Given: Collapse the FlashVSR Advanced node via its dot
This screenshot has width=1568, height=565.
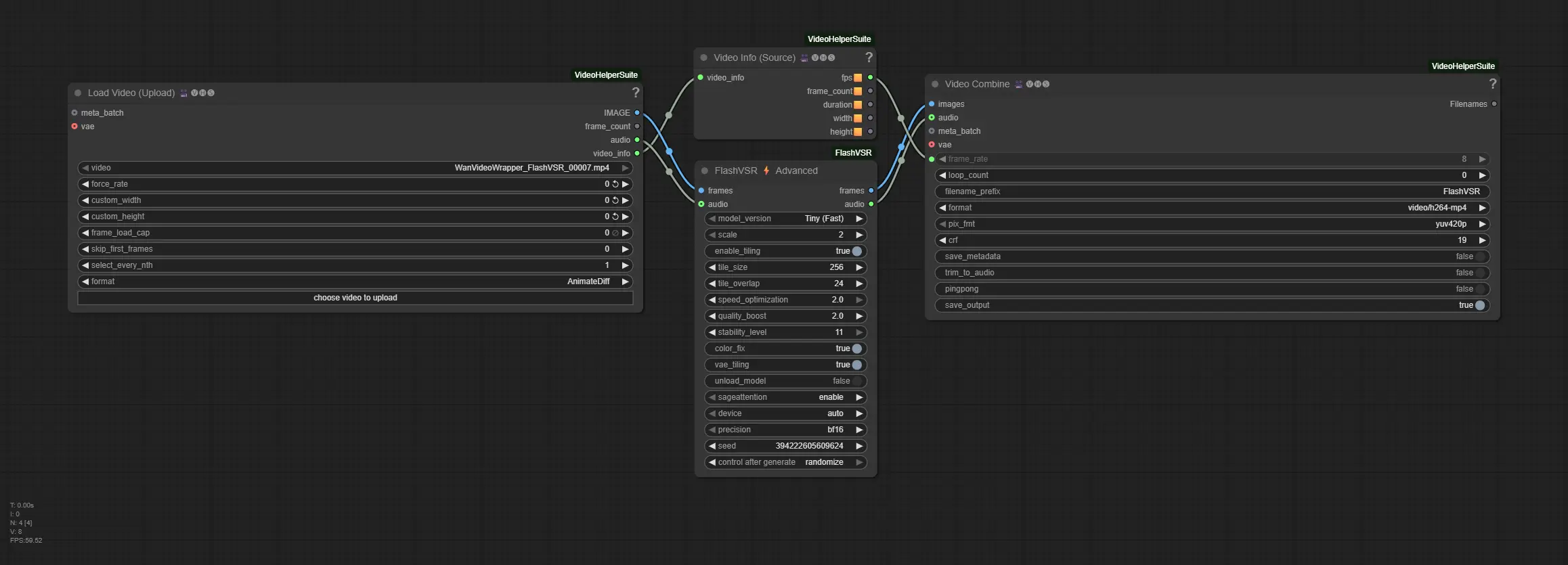Looking at the screenshot, I should (x=705, y=171).
